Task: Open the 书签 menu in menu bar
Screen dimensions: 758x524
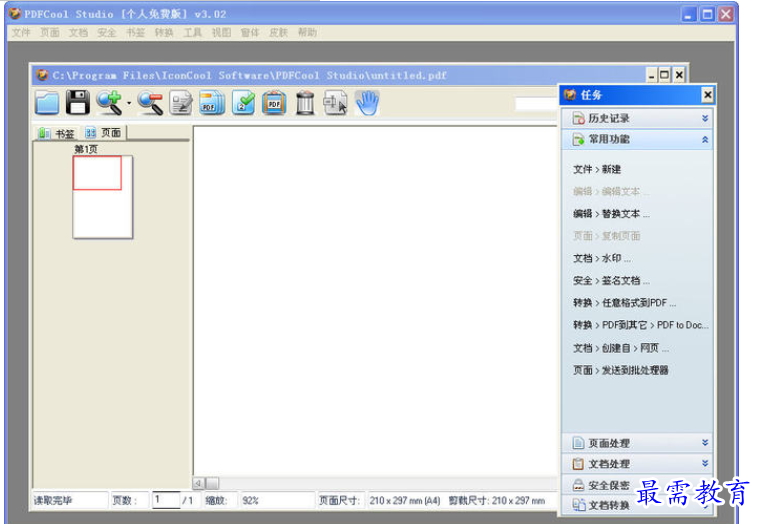Action: [x=135, y=32]
